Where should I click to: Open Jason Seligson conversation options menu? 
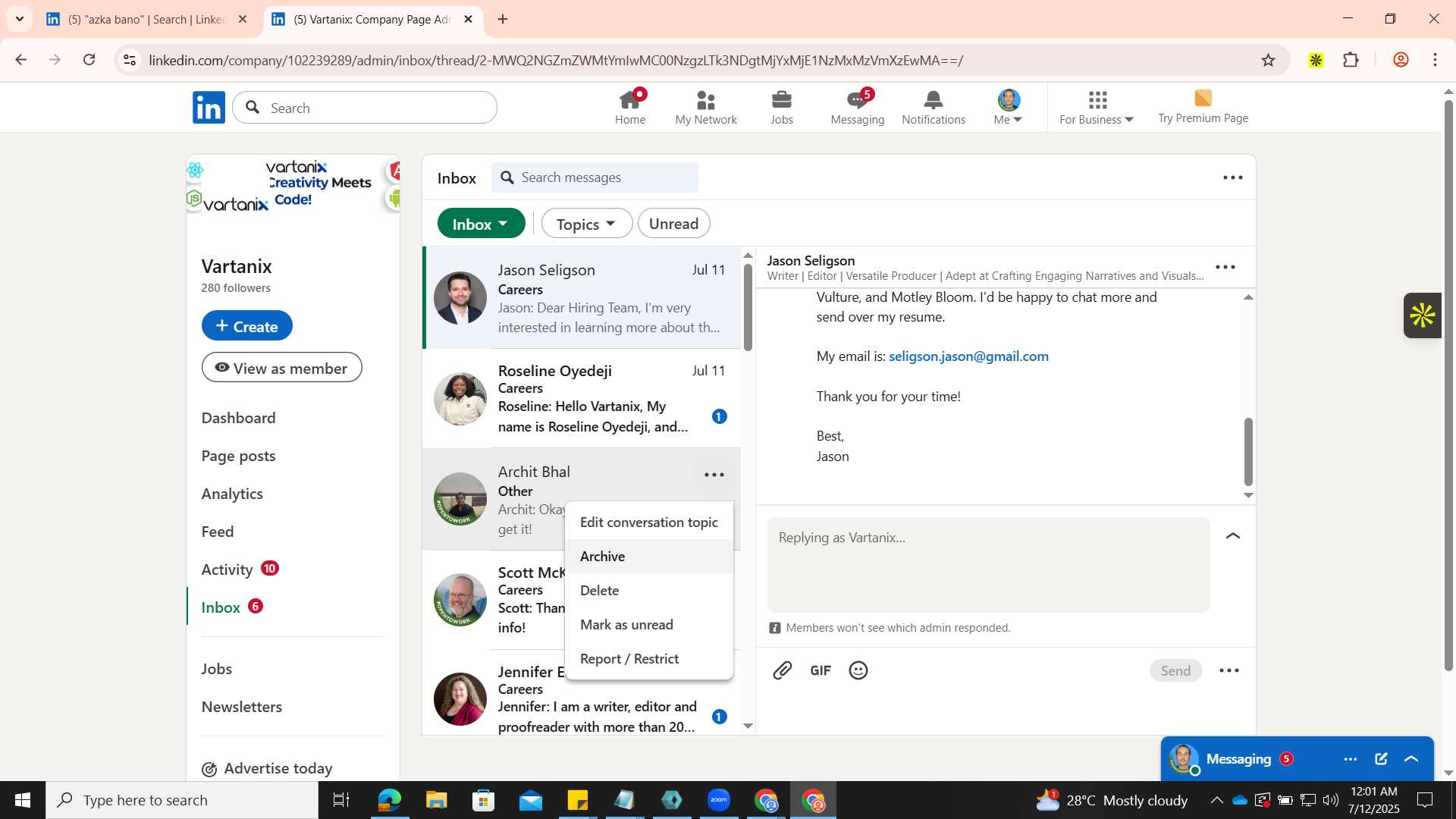[x=1225, y=267]
